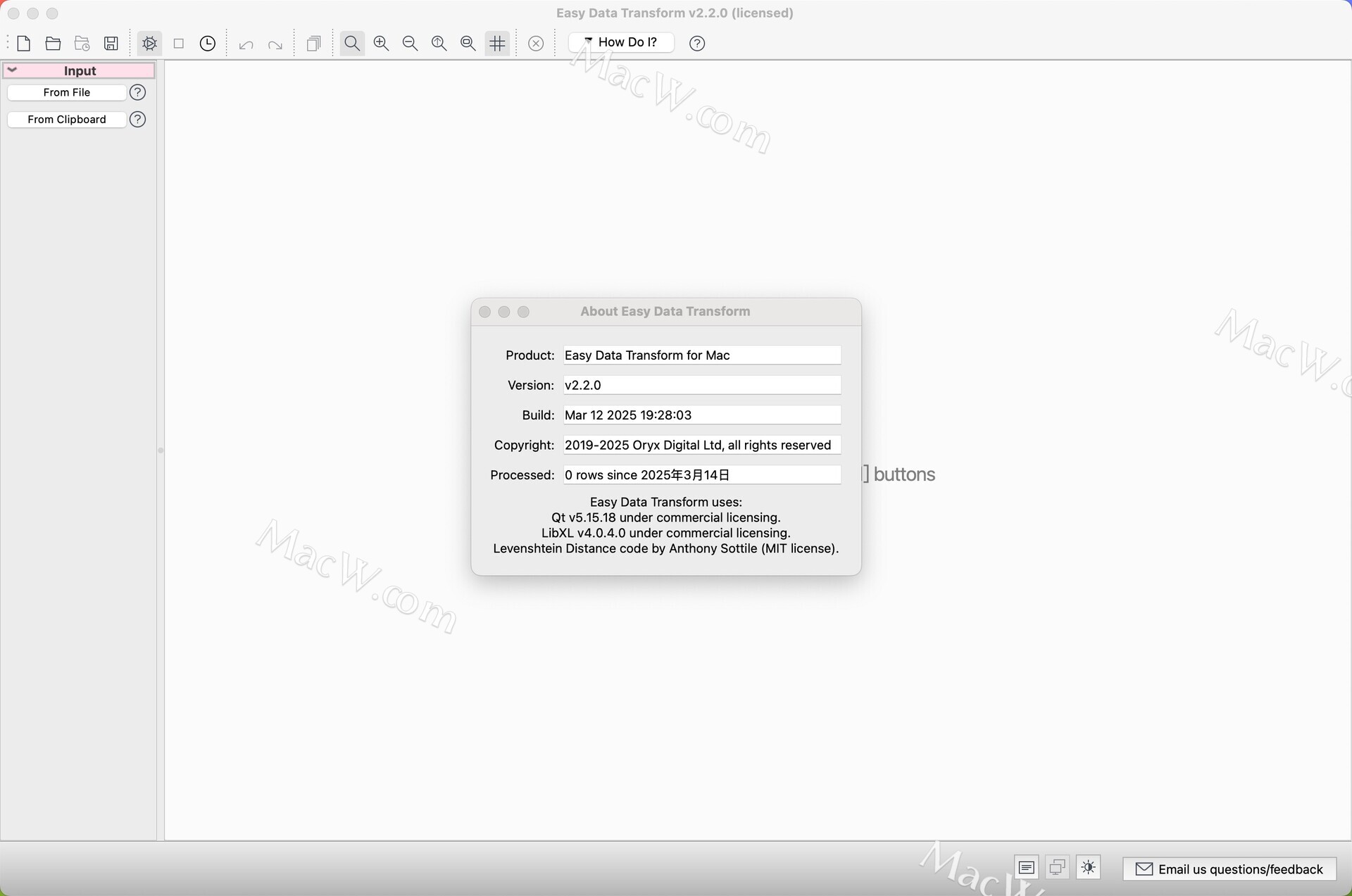Viewport: 1352px width, 896px height.
Task: Click the Product field in About dialog
Action: 702,355
